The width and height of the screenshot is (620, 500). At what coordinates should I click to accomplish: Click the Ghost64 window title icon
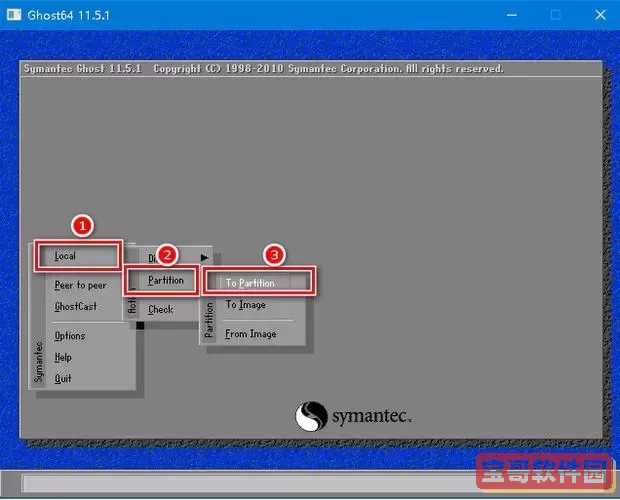14,15
